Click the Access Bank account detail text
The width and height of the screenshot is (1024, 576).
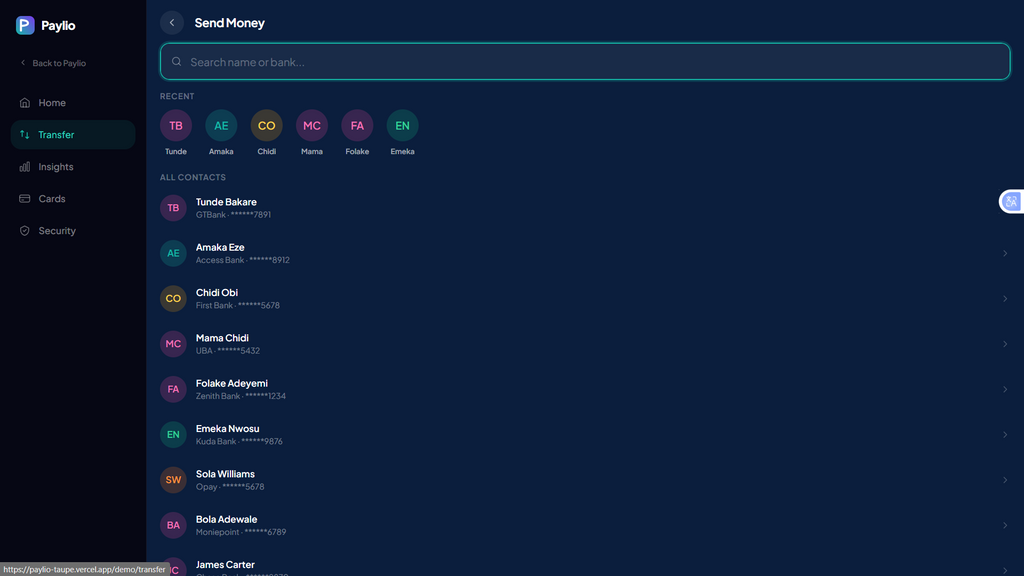(x=243, y=260)
